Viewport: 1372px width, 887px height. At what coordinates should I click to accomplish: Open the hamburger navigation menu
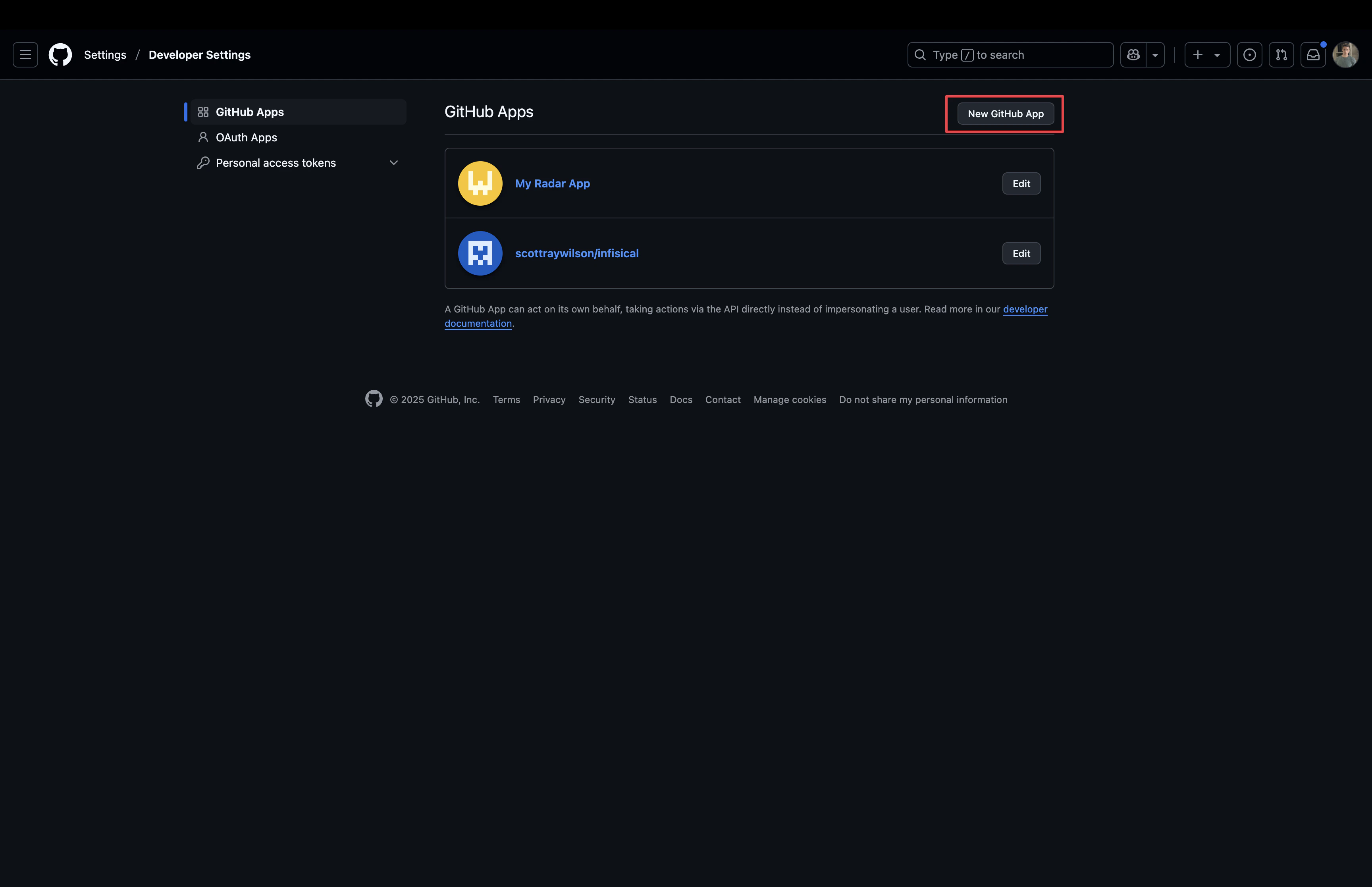pyautogui.click(x=25, y=55)
